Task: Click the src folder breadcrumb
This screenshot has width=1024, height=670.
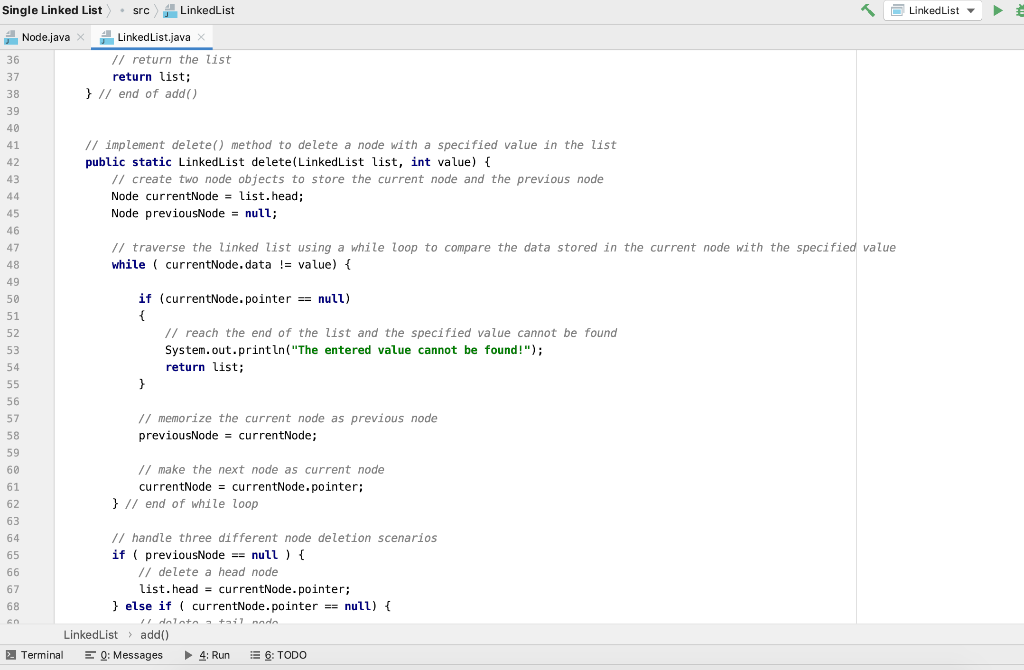Action: pyautogui.click(x=141, y=10)
